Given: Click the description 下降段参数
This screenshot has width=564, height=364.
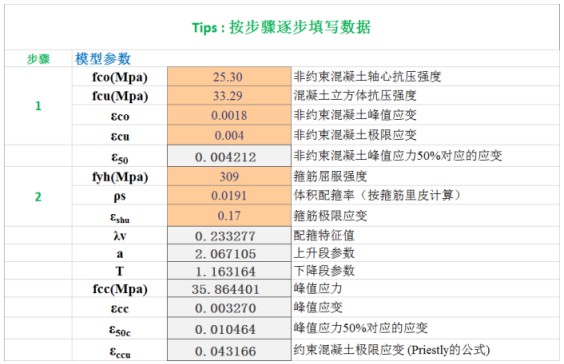Looking at the screenshot, I should click(324, 270).
